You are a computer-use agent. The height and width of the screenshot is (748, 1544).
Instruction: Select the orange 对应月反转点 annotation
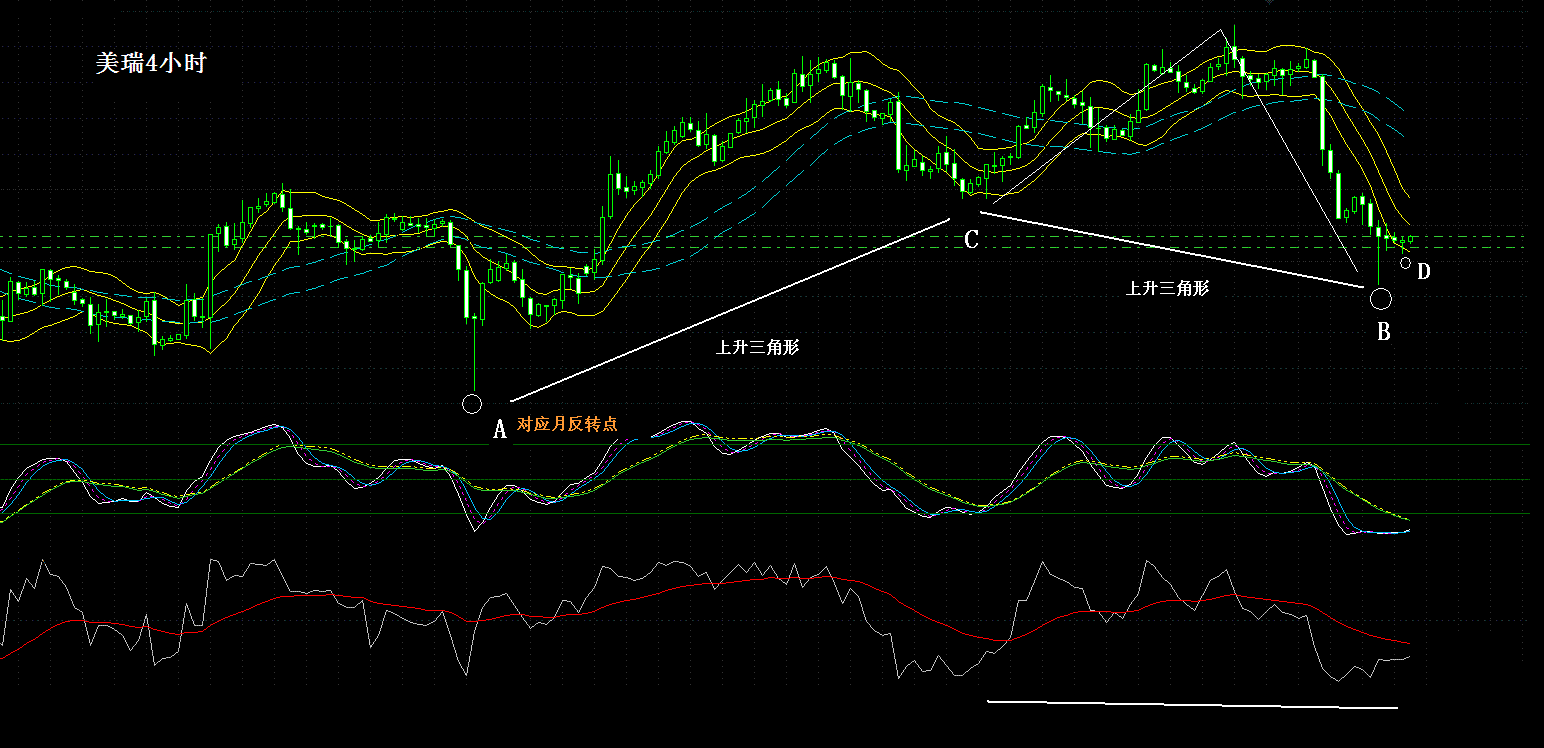click(x=567, y=424)
